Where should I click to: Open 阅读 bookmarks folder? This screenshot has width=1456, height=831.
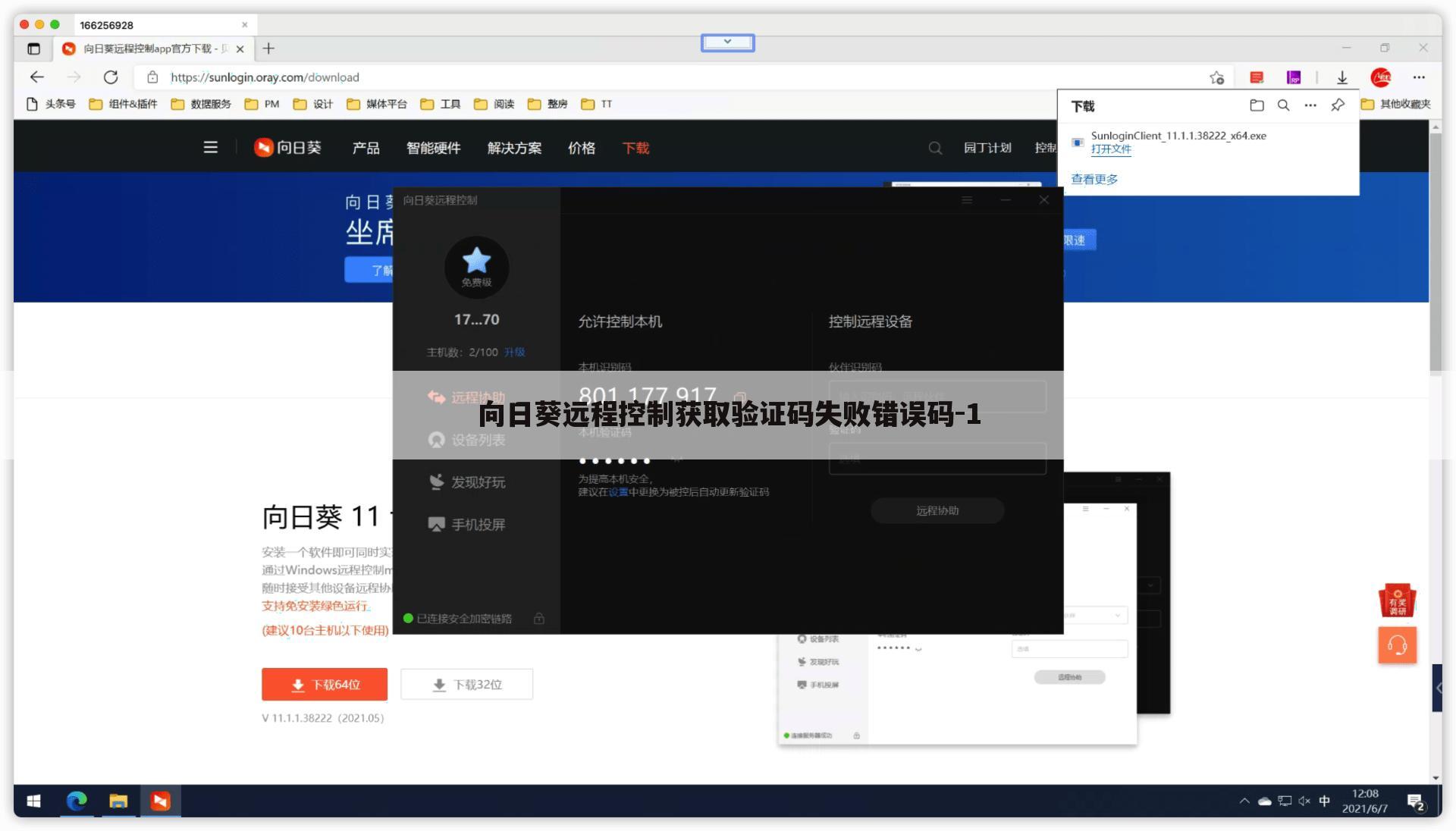[x=494, y=104]
